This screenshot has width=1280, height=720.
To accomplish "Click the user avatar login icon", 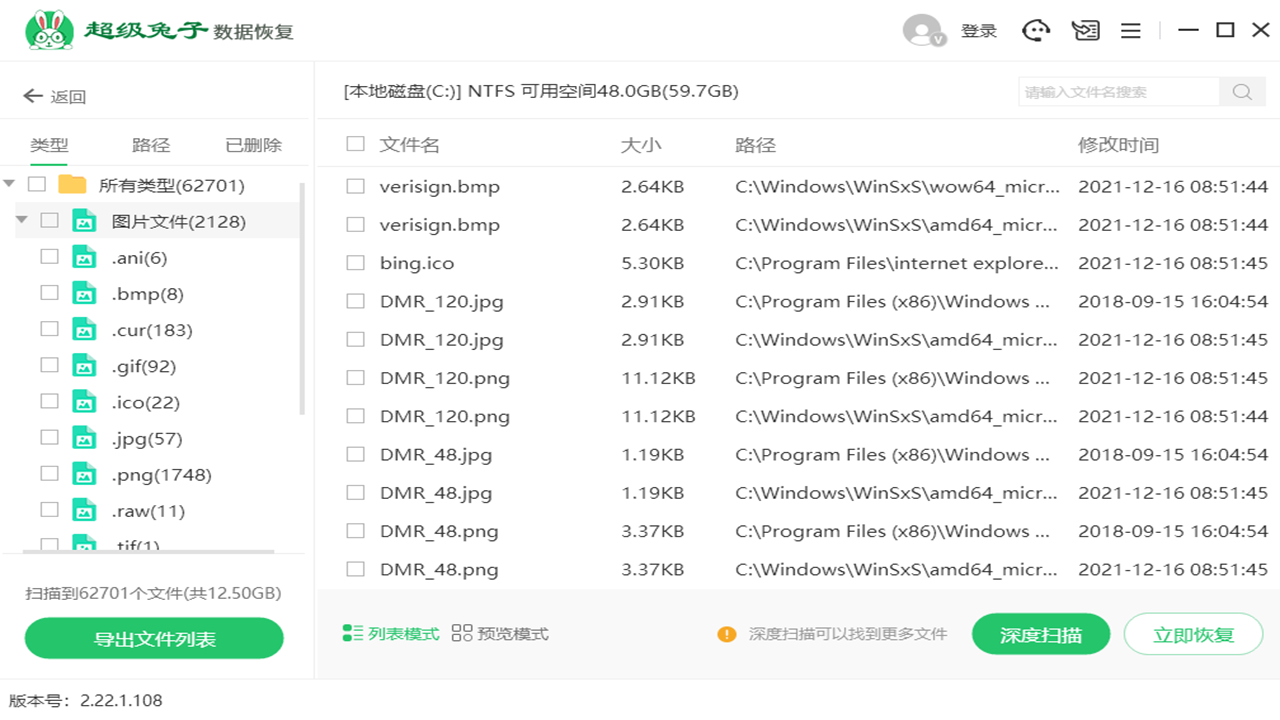I will pyautogui.click(x=923, y=31).
